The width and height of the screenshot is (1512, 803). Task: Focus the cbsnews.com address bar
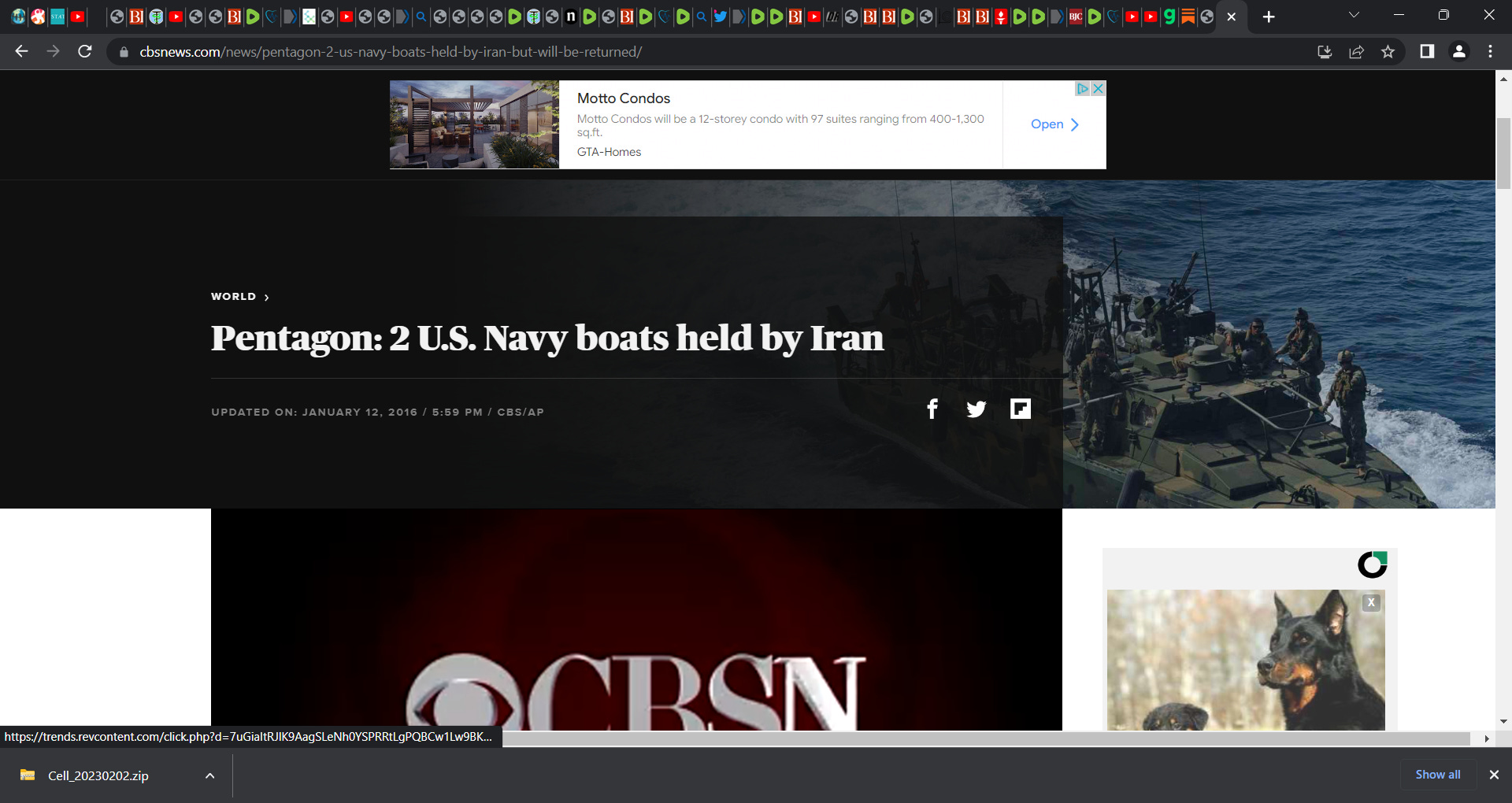(709, 52)
